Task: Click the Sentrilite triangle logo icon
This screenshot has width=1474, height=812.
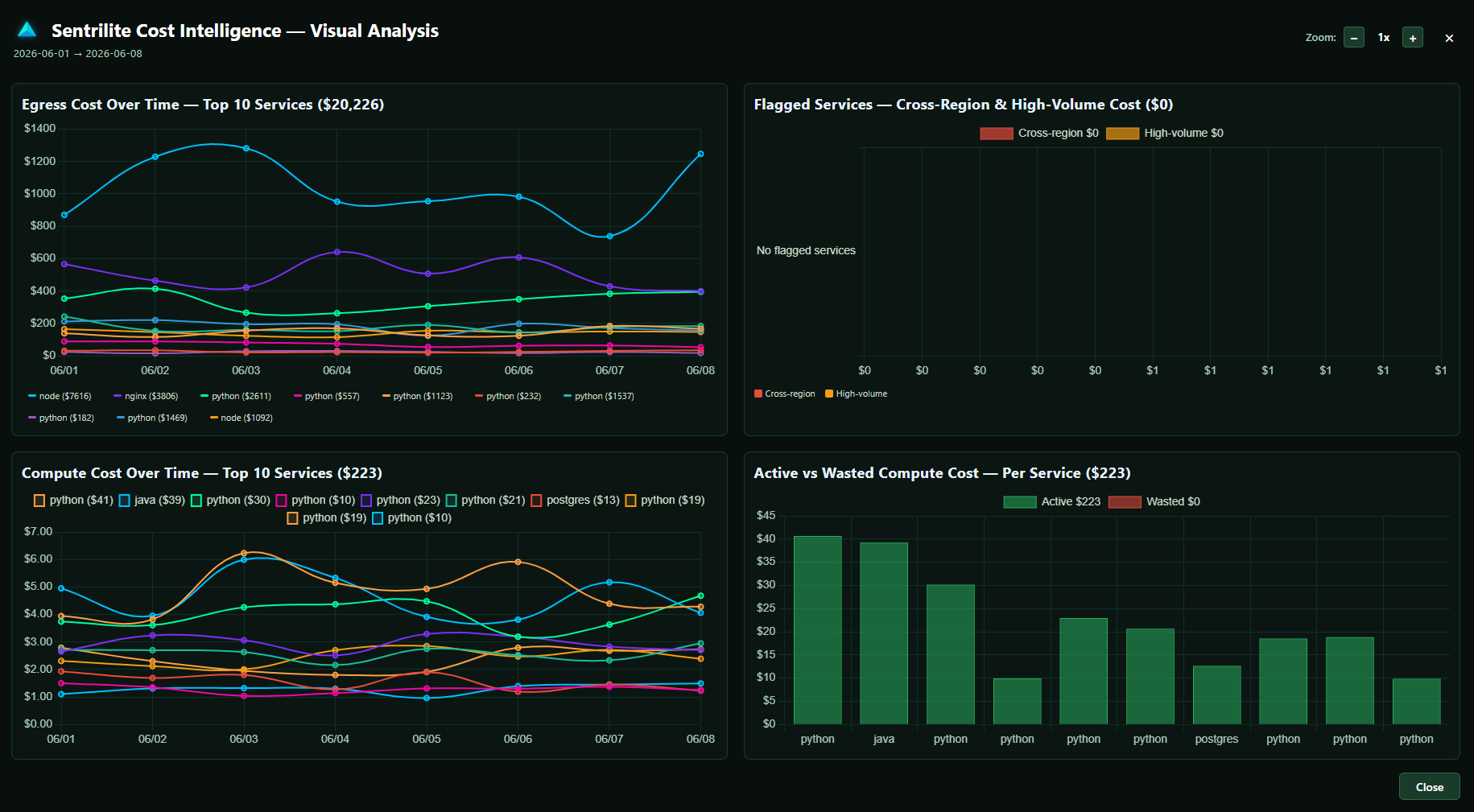Action: click(27, 30)
